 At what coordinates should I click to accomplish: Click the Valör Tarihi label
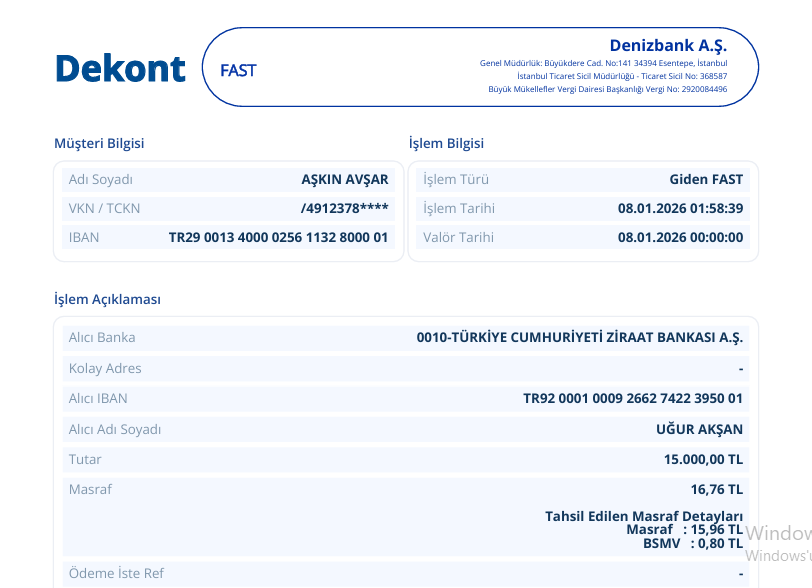[x=458, y=237]
